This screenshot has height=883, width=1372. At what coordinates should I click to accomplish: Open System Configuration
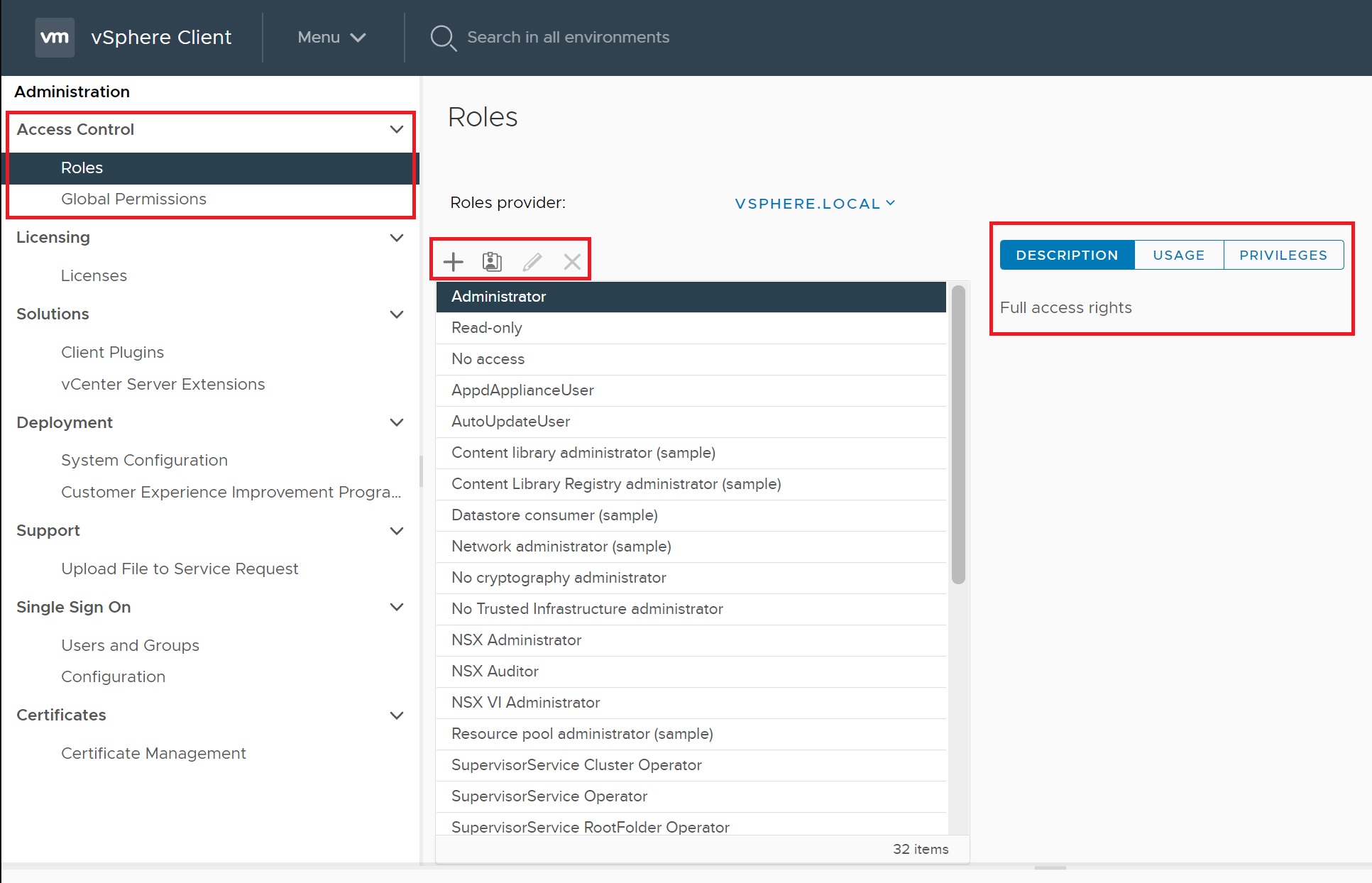click(x=144, y=460)
